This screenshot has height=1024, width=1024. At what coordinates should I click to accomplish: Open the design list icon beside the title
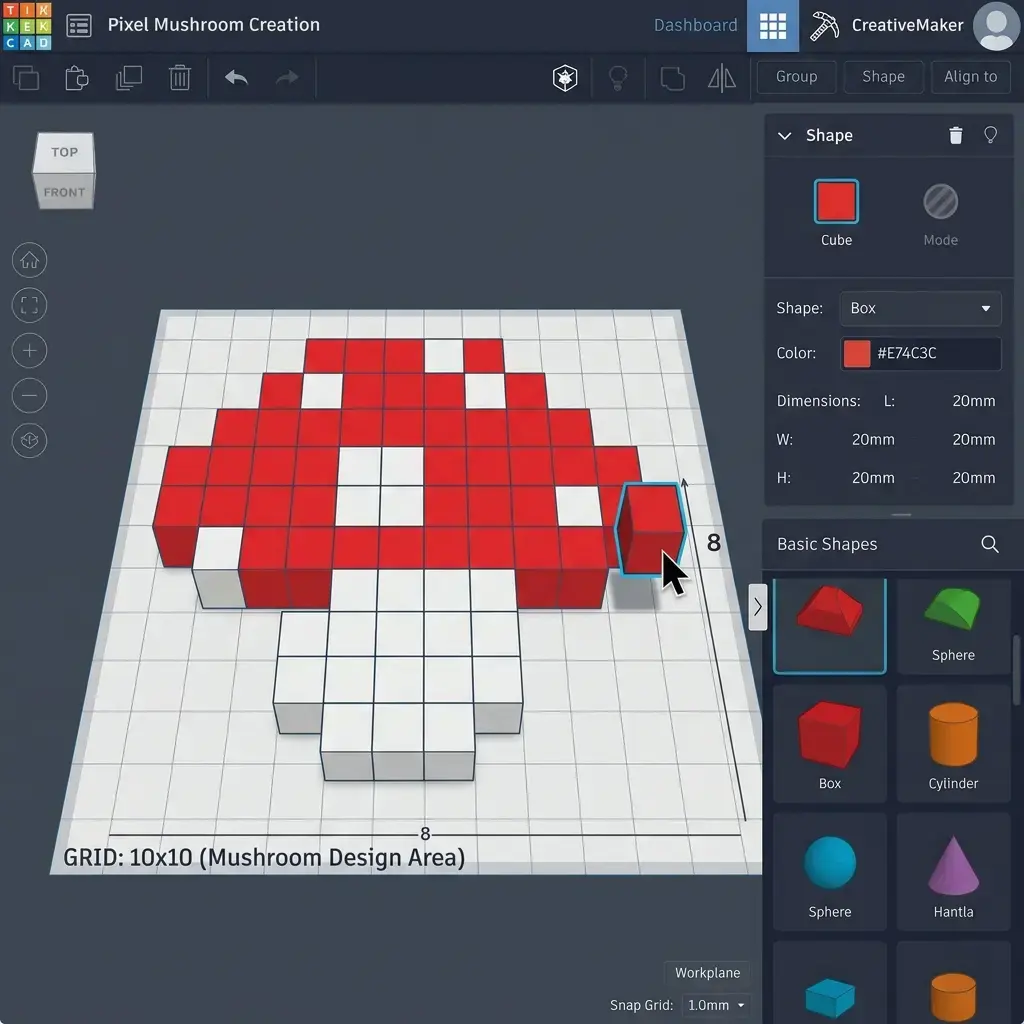click(79, 26)
